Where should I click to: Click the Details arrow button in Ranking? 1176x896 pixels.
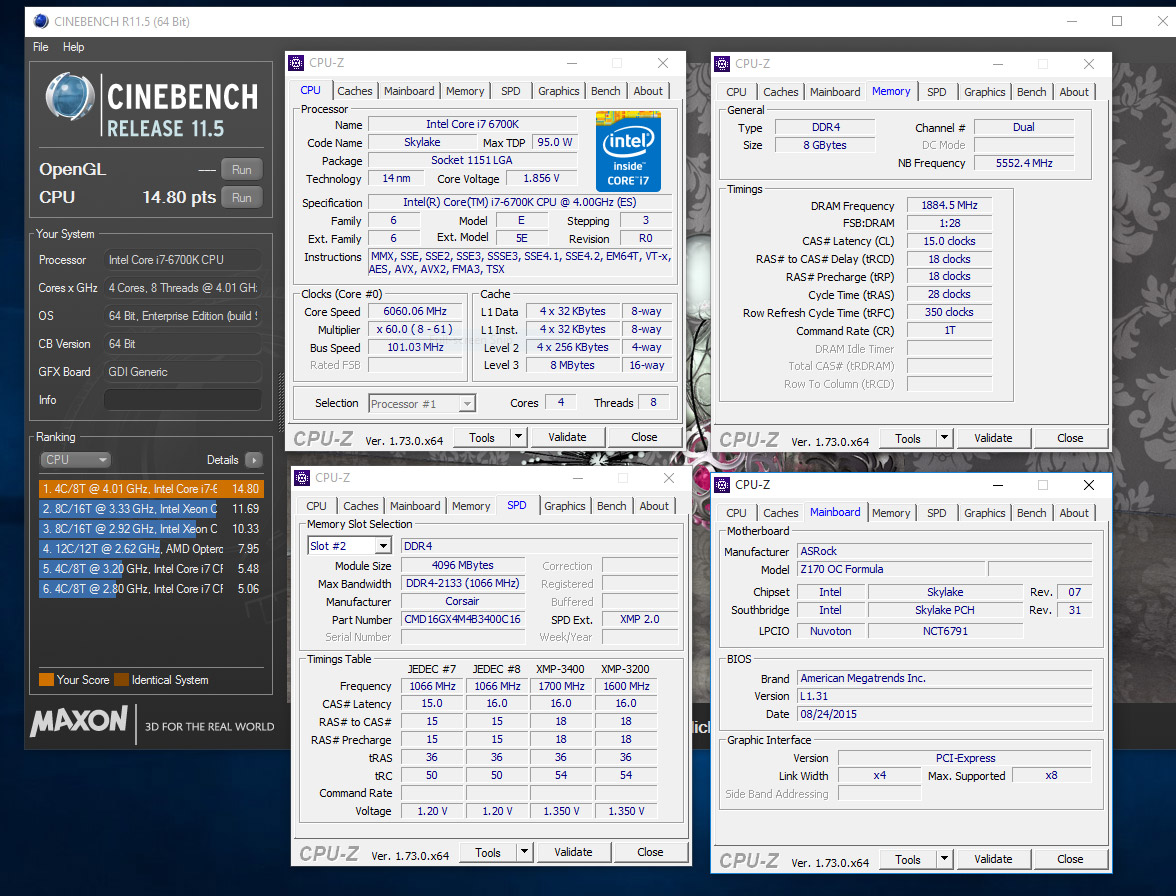tap(254, 460)
